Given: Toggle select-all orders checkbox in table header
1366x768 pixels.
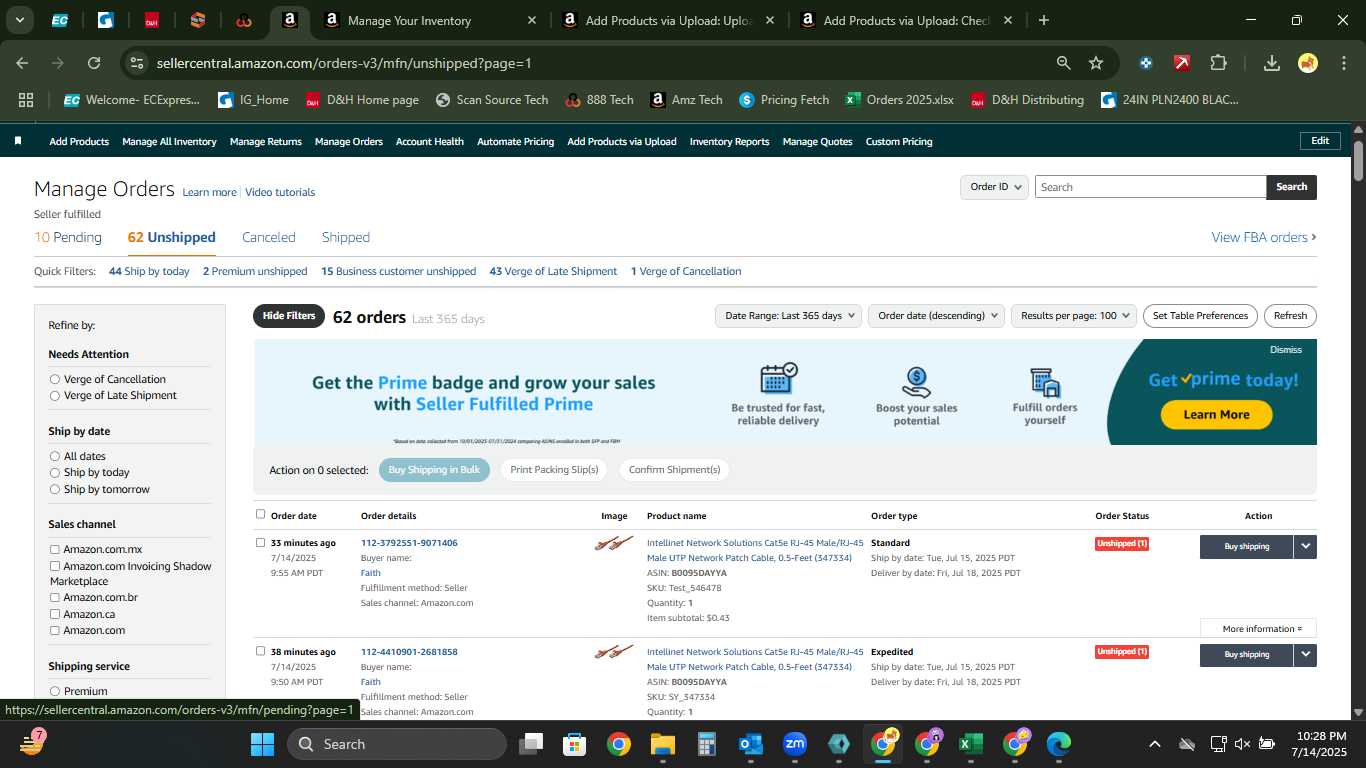Looking at the screenshot, I should pos(260,514).
